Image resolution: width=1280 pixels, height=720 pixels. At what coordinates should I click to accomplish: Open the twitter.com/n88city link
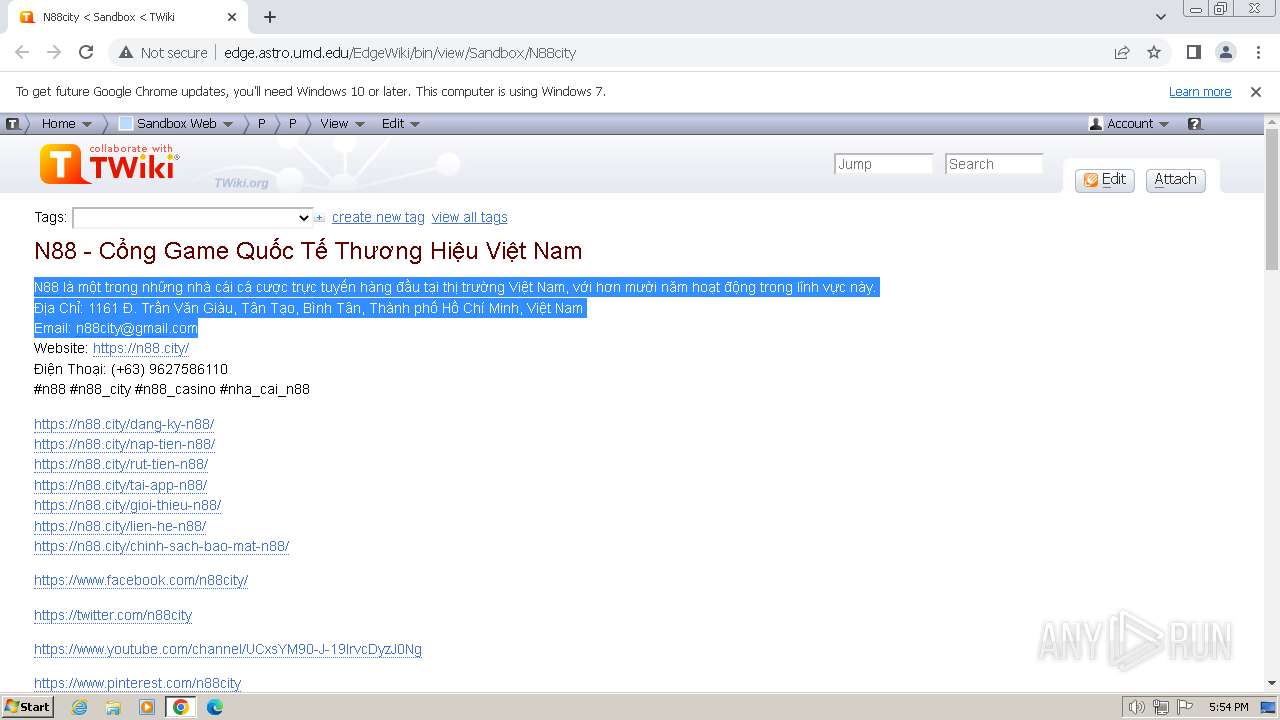tap(113, 615)
